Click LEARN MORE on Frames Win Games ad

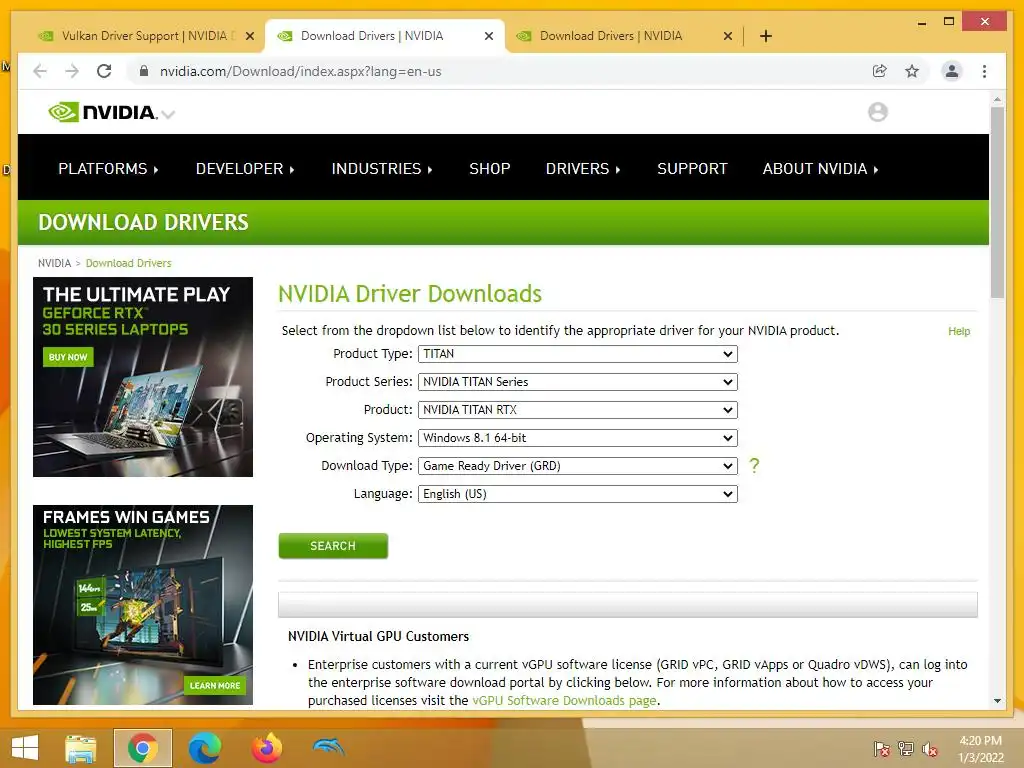[215, 686]
